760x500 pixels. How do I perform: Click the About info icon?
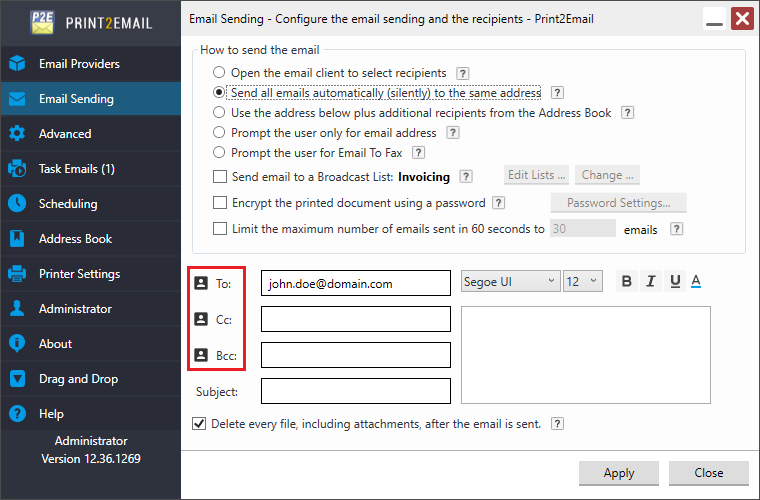[x=17, y=344]
